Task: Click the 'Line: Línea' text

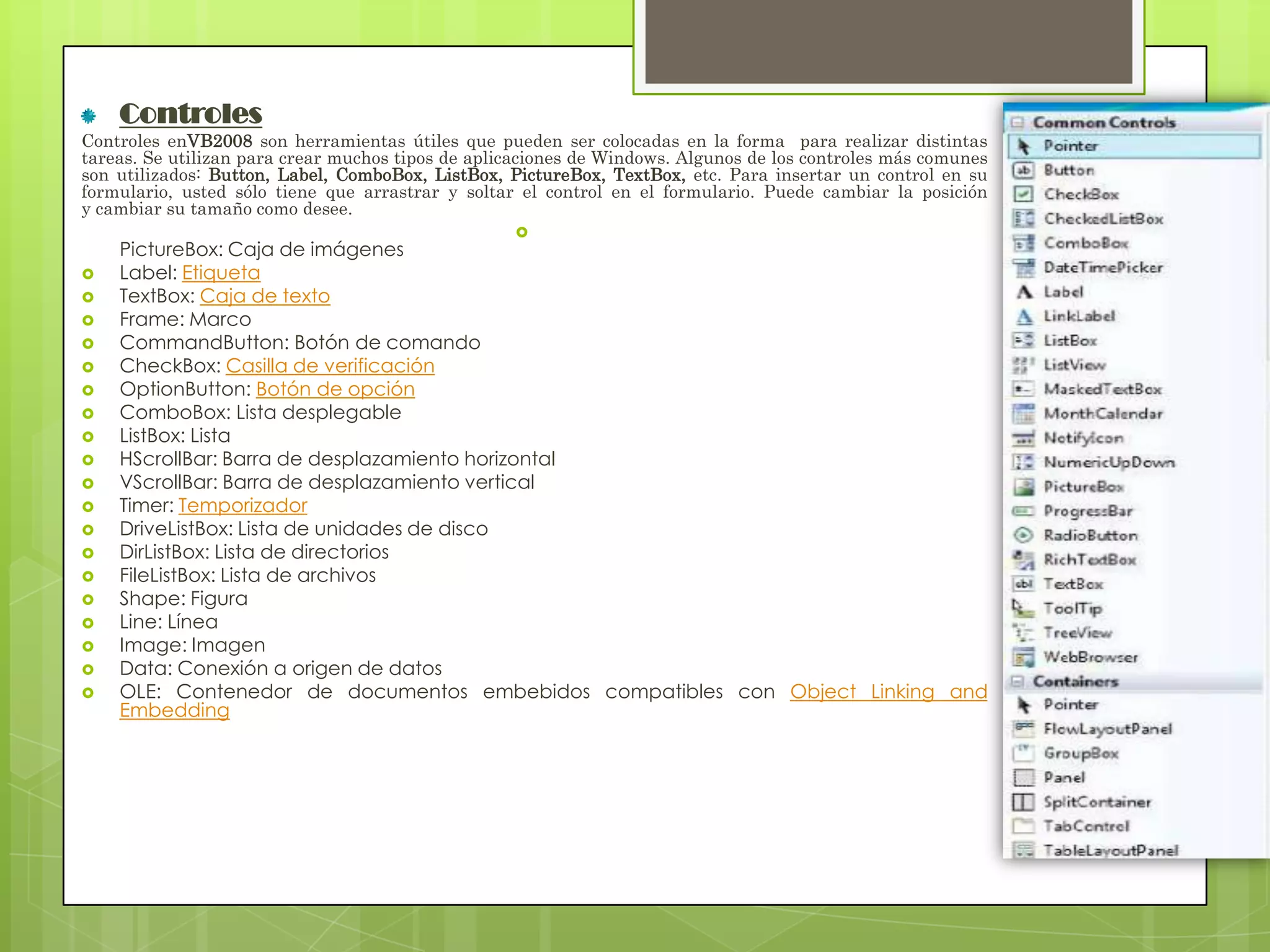Action: point(168,622)
